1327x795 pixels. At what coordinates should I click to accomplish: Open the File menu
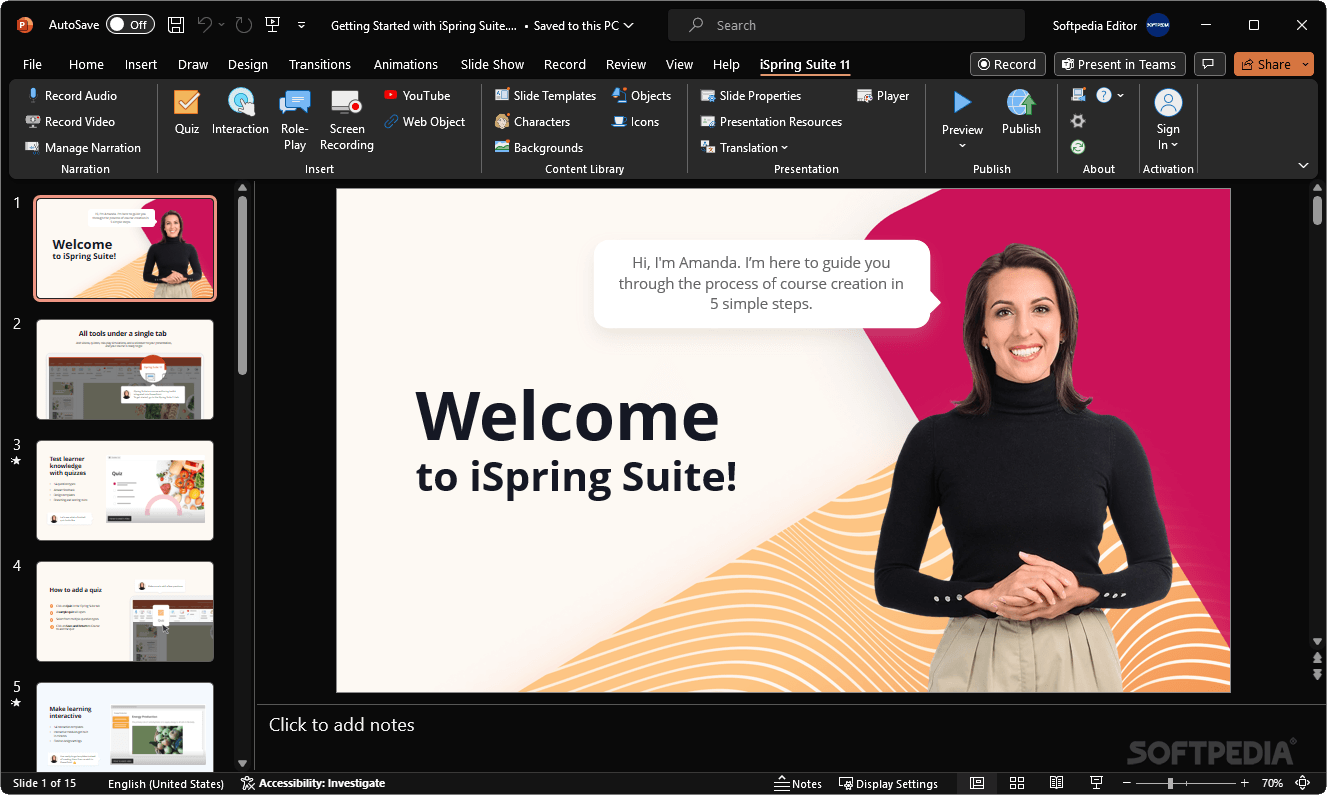(x=33, y=64)
